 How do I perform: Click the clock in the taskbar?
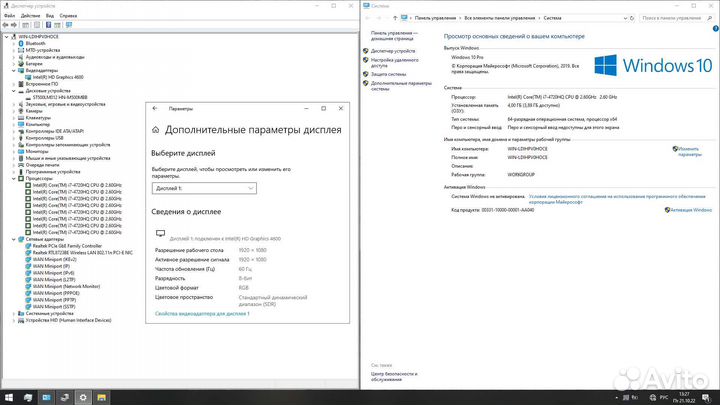click(x=684, y=397)
